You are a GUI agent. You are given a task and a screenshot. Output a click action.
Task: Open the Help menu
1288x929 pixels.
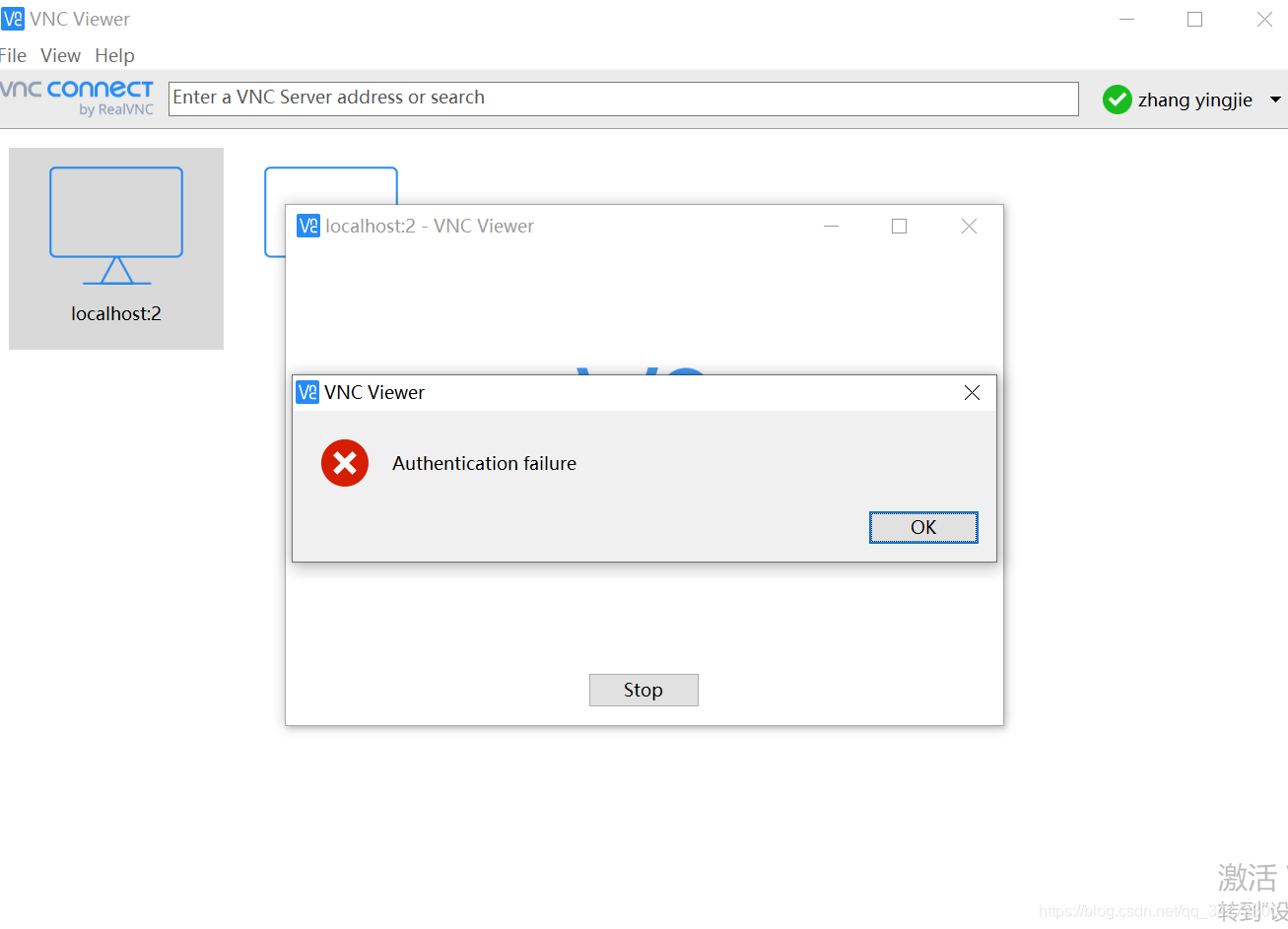[x=114, y=55]
